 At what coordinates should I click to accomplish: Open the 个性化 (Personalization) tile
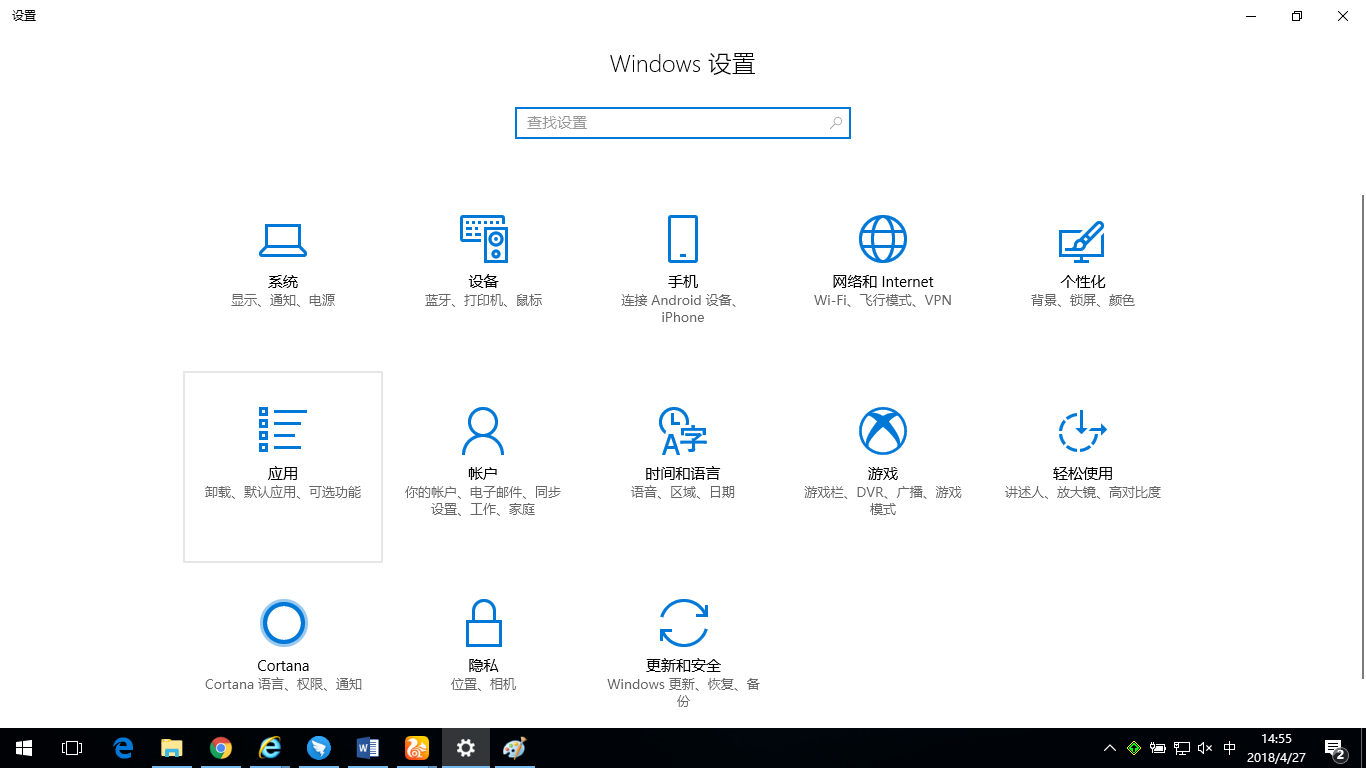[x=1083, y=275]
